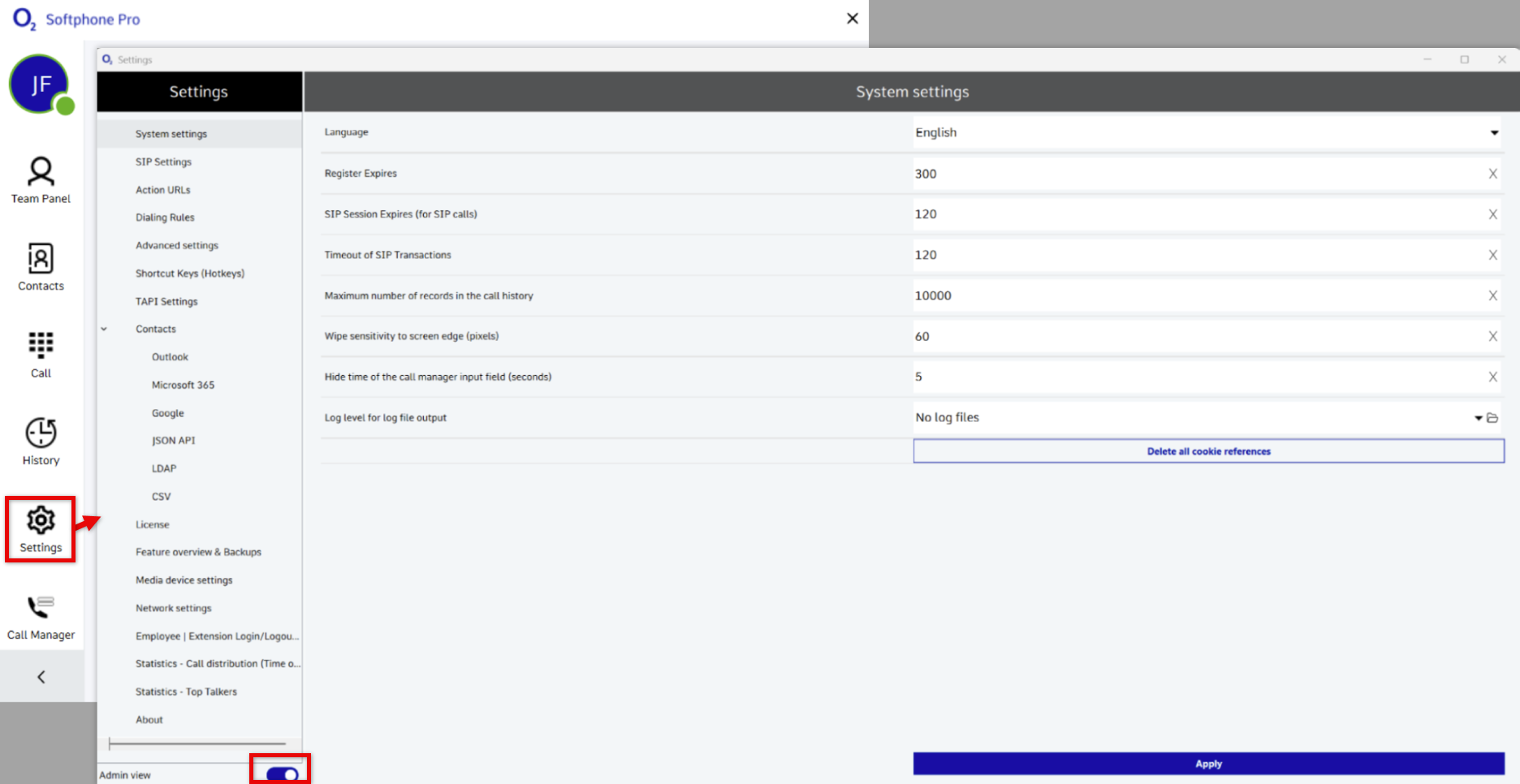Select SIP Settings in settings list

pos(163,162)
